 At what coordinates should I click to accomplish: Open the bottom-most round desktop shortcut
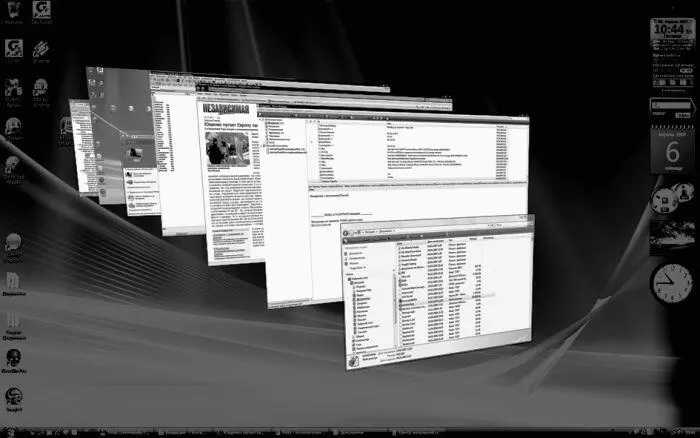tap(14, 399)
